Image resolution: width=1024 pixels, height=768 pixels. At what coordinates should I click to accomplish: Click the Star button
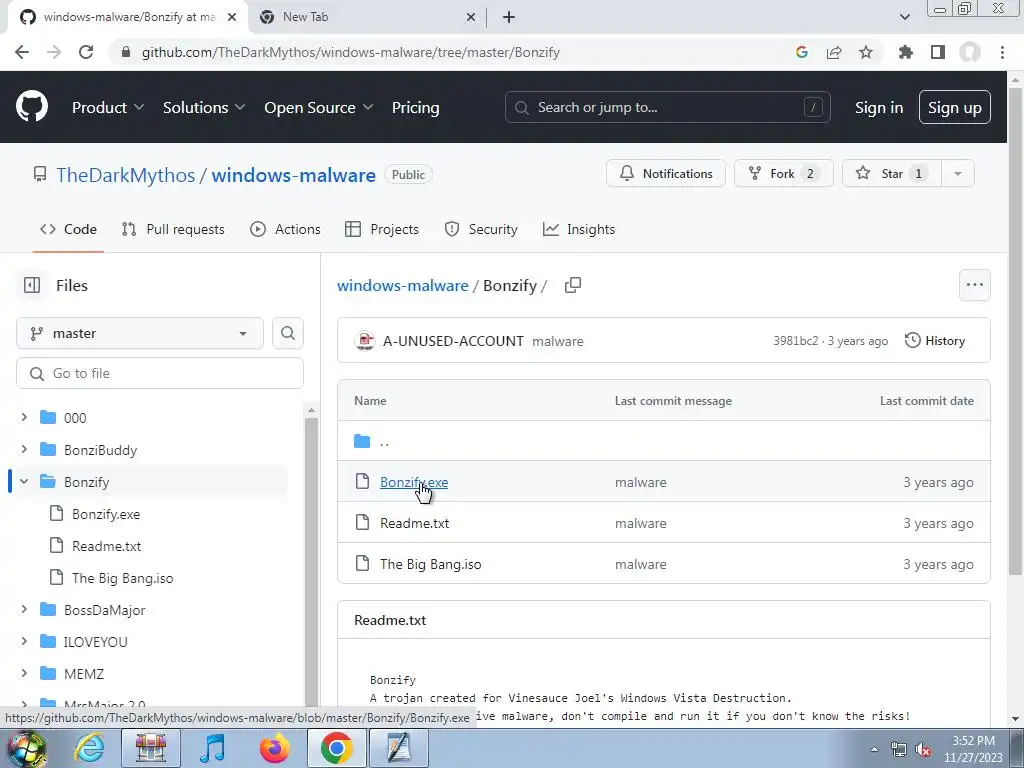tap(892, 174)
